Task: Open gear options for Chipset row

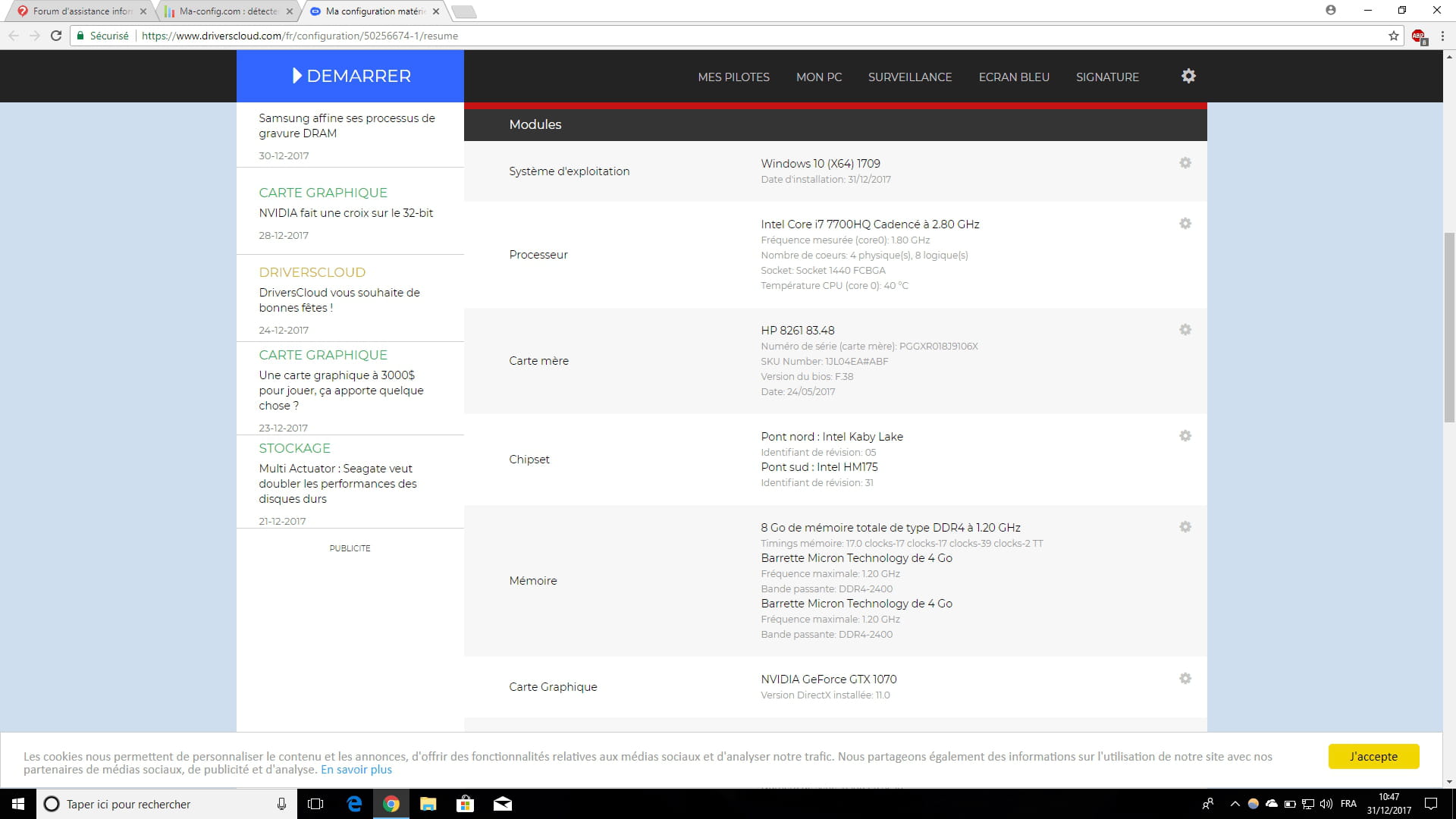Action: click(x=1185, y=436)
